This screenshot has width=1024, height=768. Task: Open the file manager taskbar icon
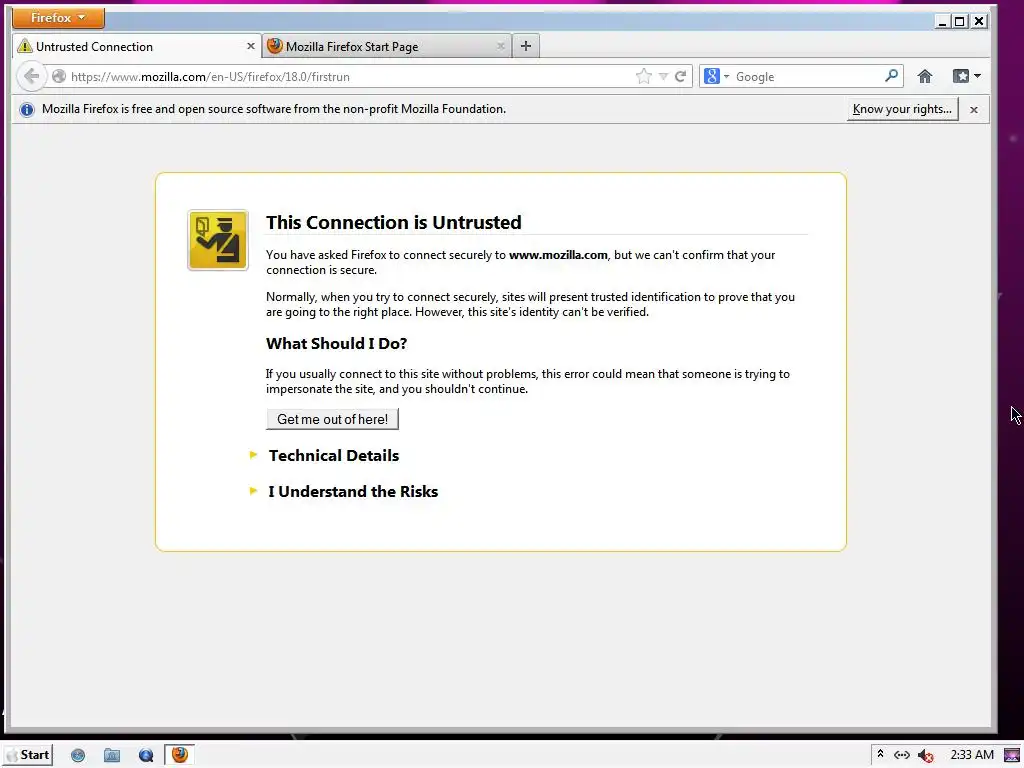112,756
